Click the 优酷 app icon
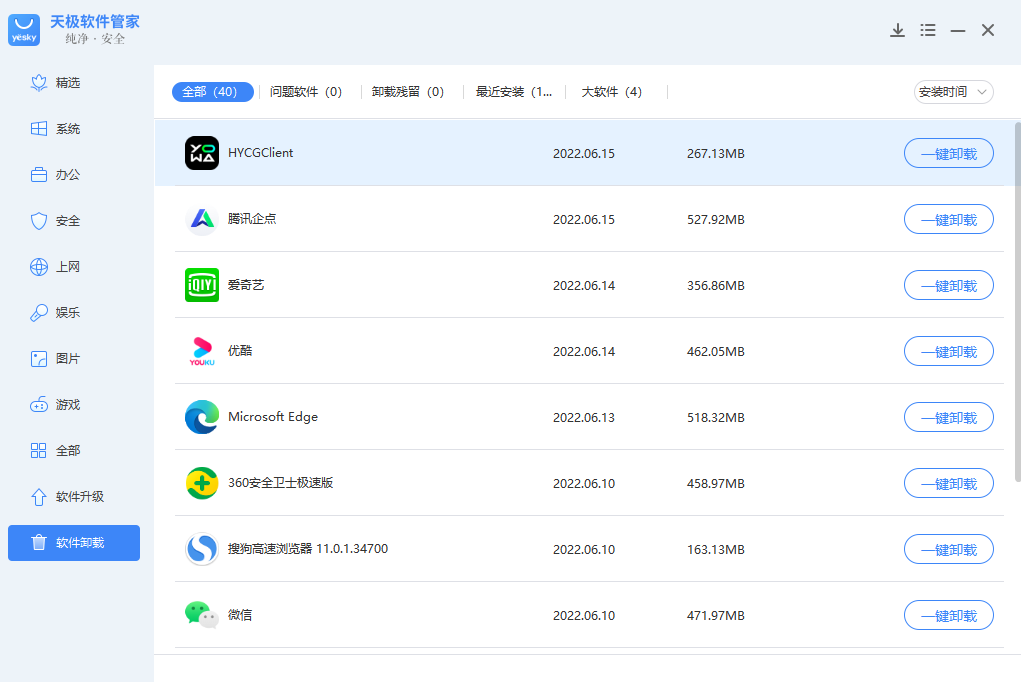 (x=202, y=351)
